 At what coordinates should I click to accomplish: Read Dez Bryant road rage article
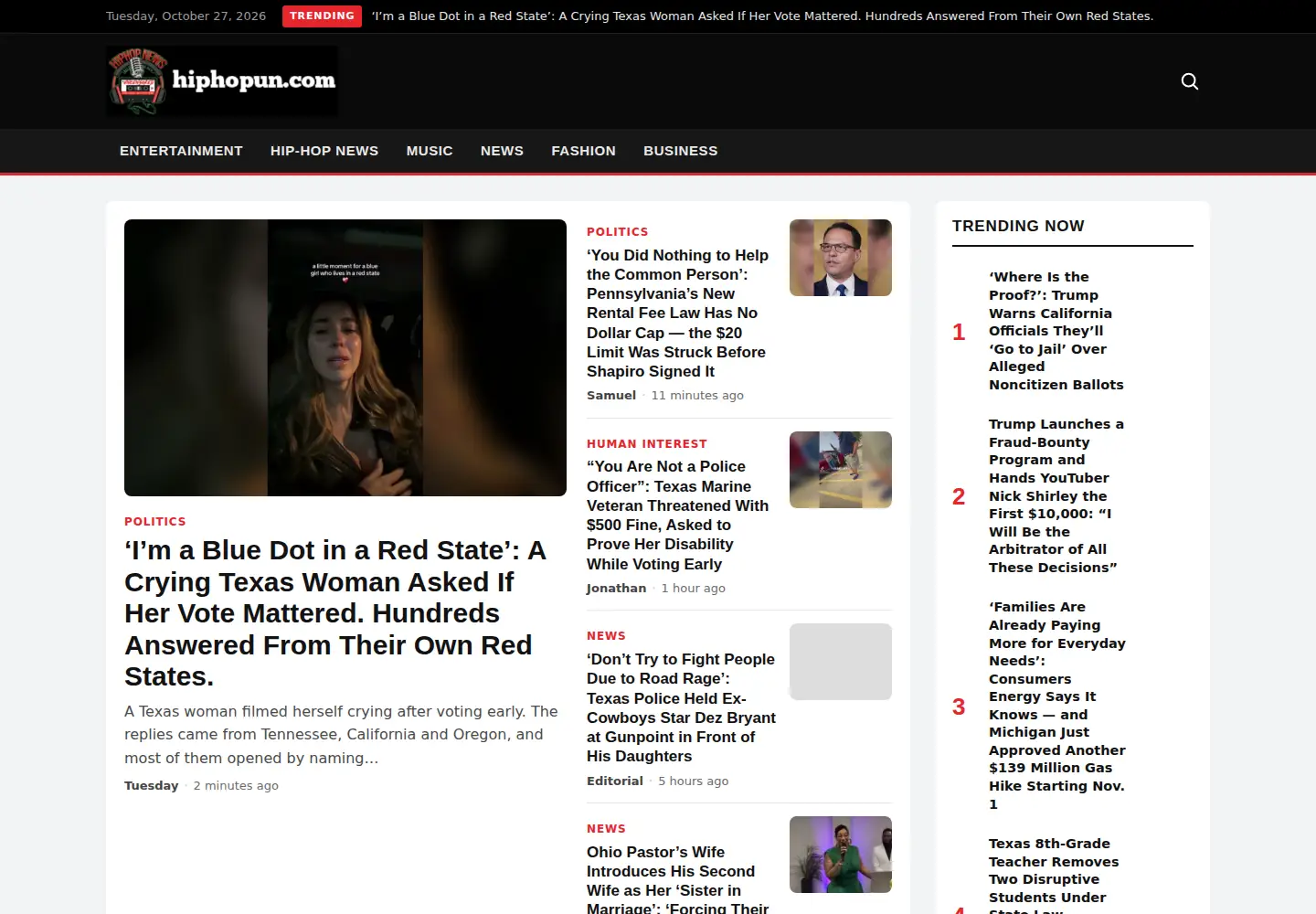click(x=681, y=708)
